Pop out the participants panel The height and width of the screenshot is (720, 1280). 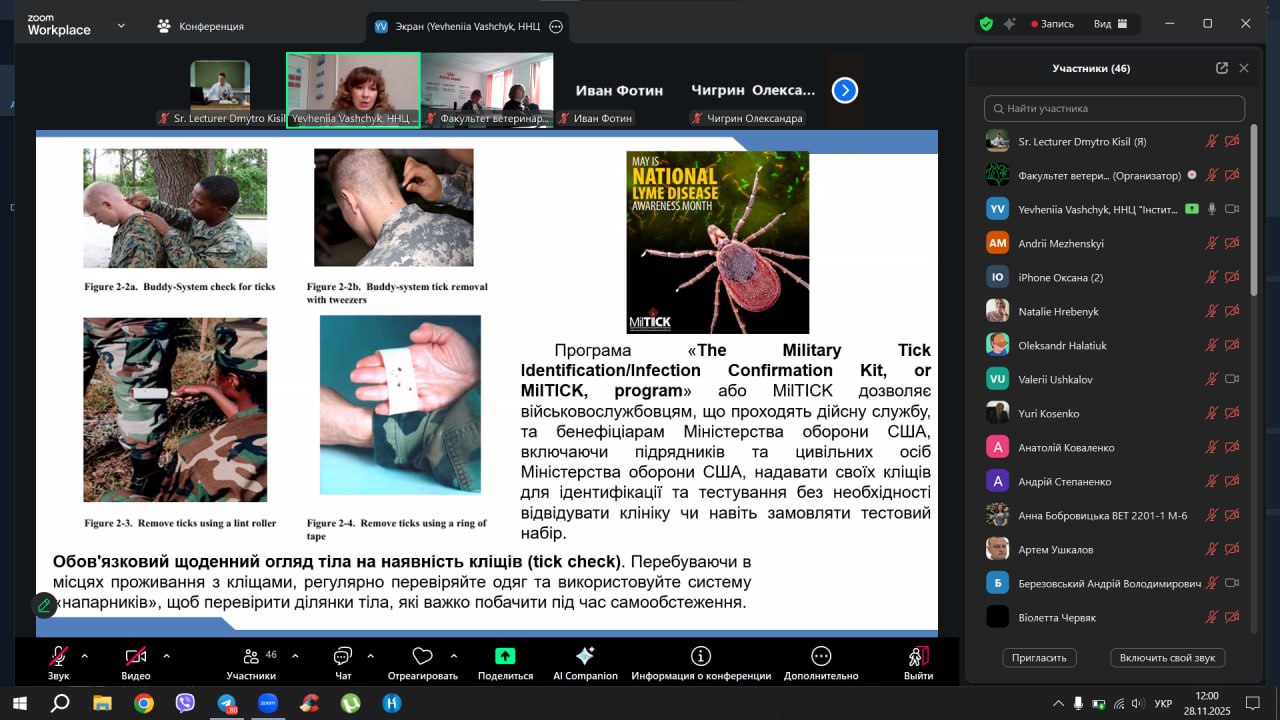point(1221,68)
